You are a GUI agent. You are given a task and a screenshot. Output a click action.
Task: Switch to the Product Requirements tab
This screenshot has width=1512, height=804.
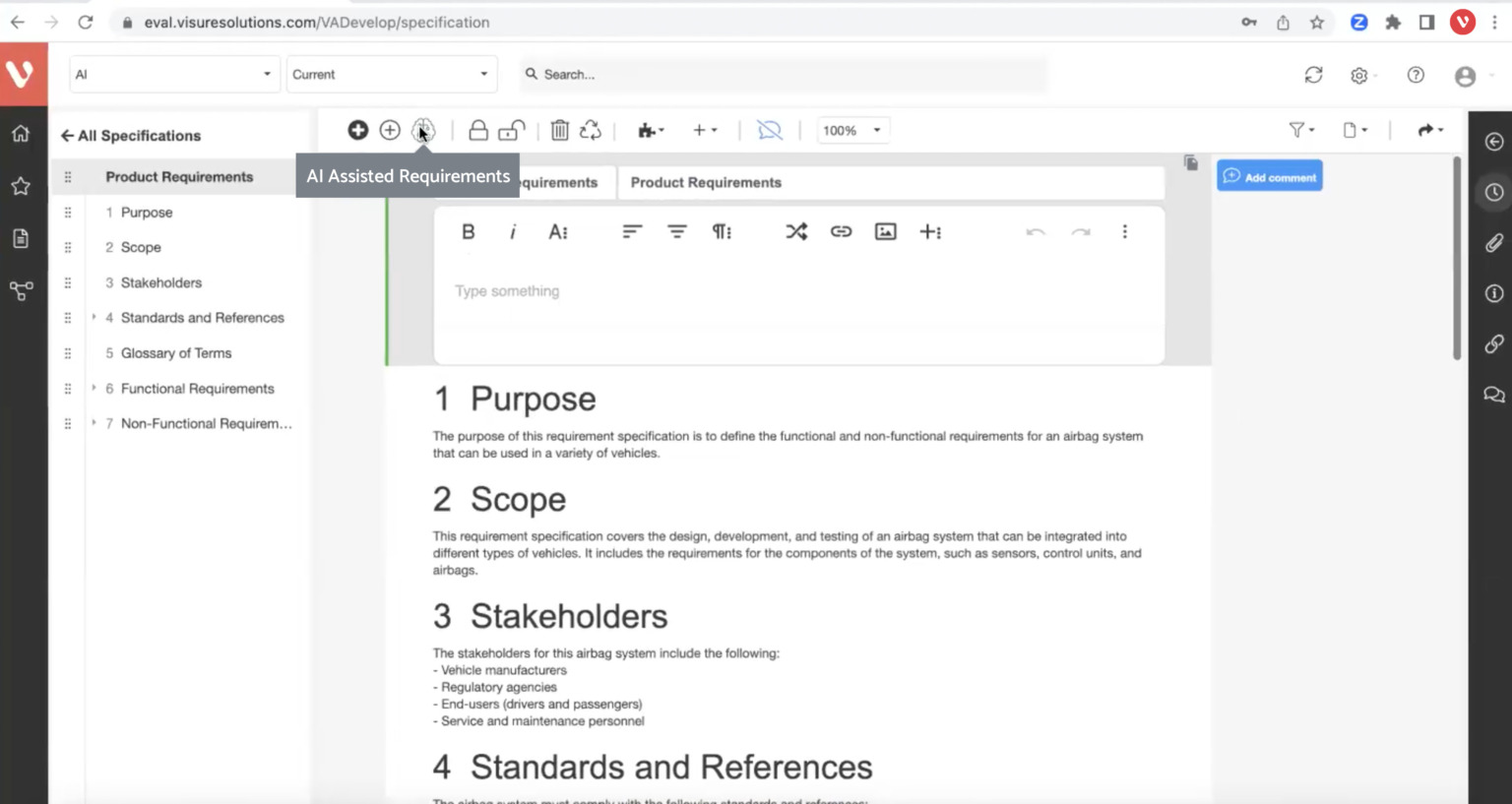[x=706, y=182]
